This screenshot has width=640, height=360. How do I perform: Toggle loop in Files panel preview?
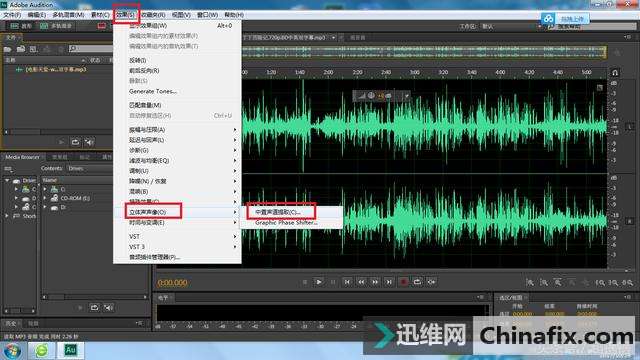point(76,142)
